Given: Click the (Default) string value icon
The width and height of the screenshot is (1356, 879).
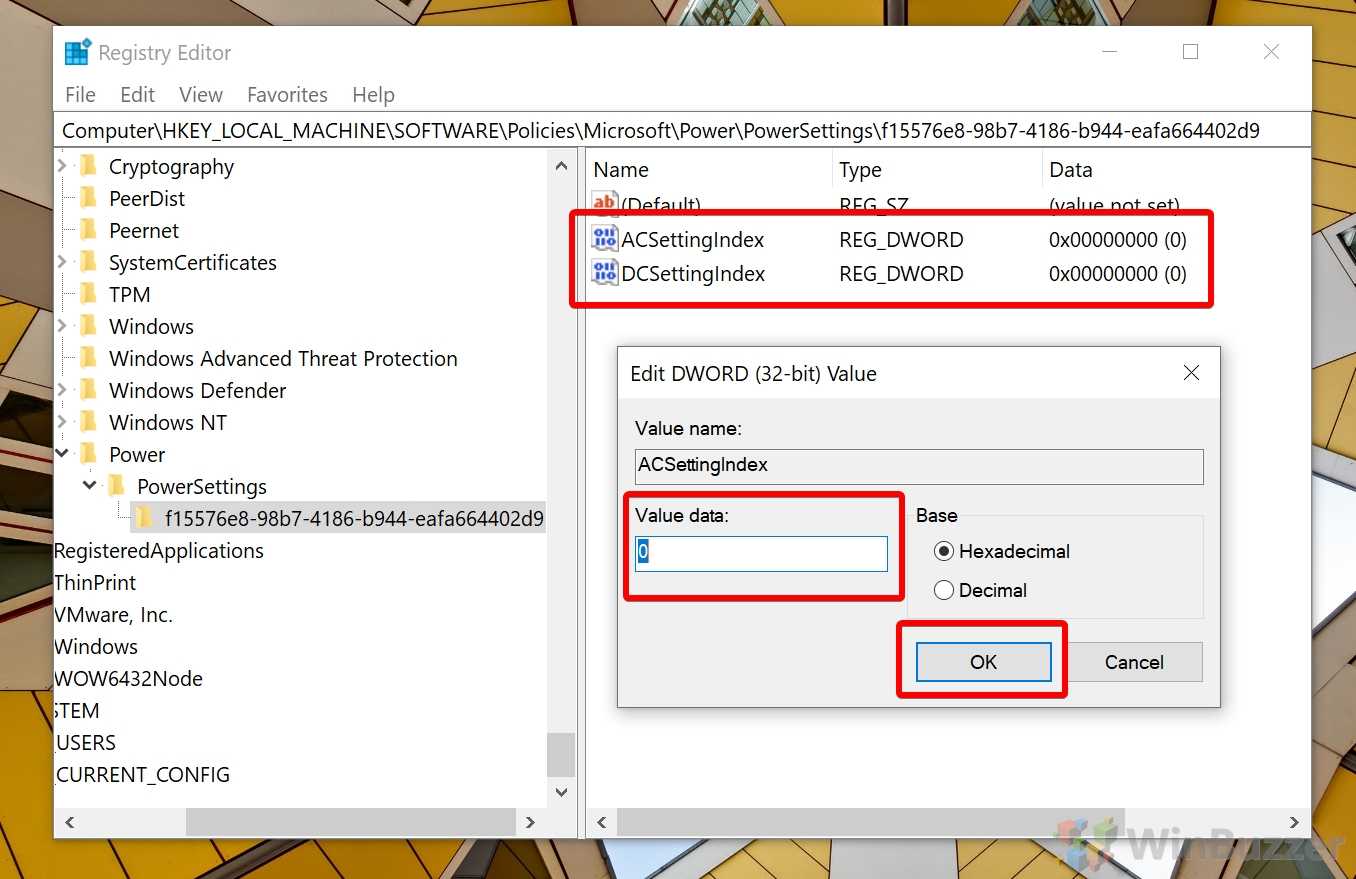Looking at the screenshot, I should (605, 204).
